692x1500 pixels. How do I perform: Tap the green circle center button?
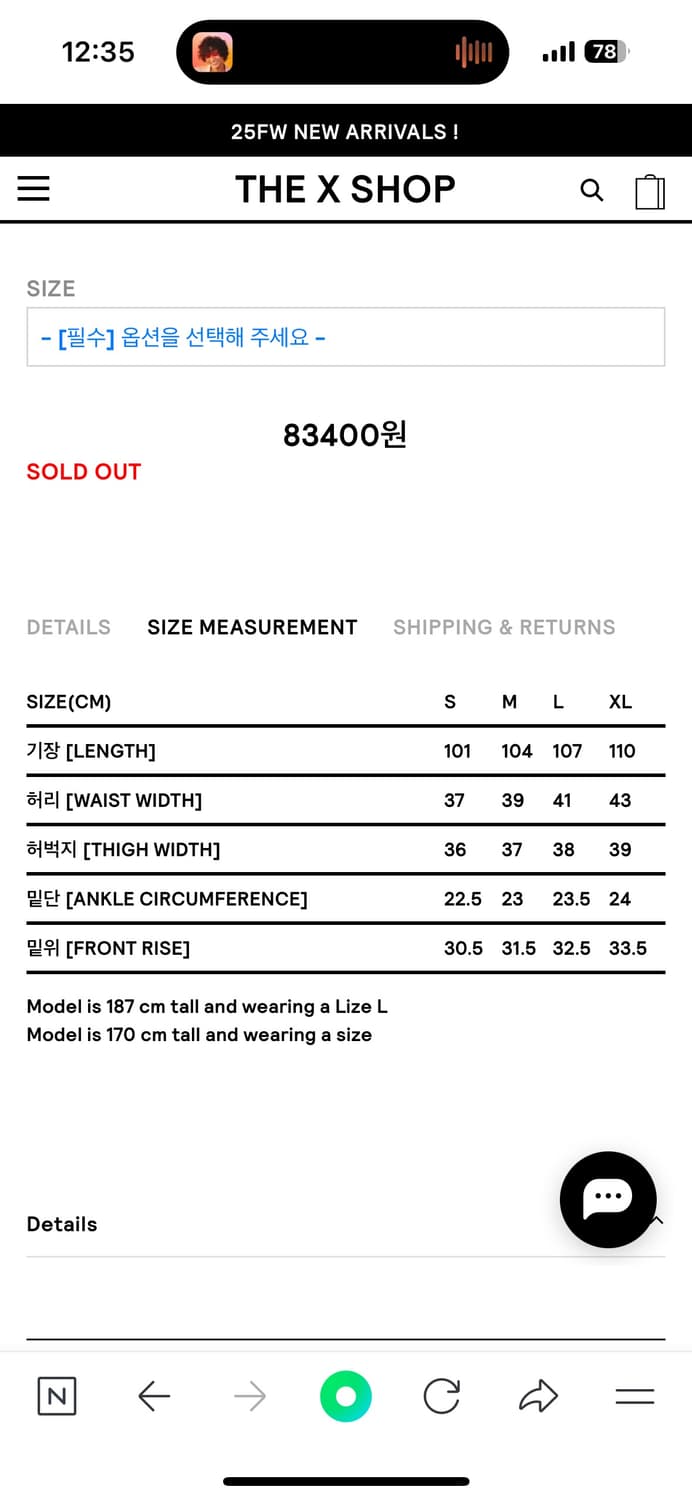(x=346, y=1396)
